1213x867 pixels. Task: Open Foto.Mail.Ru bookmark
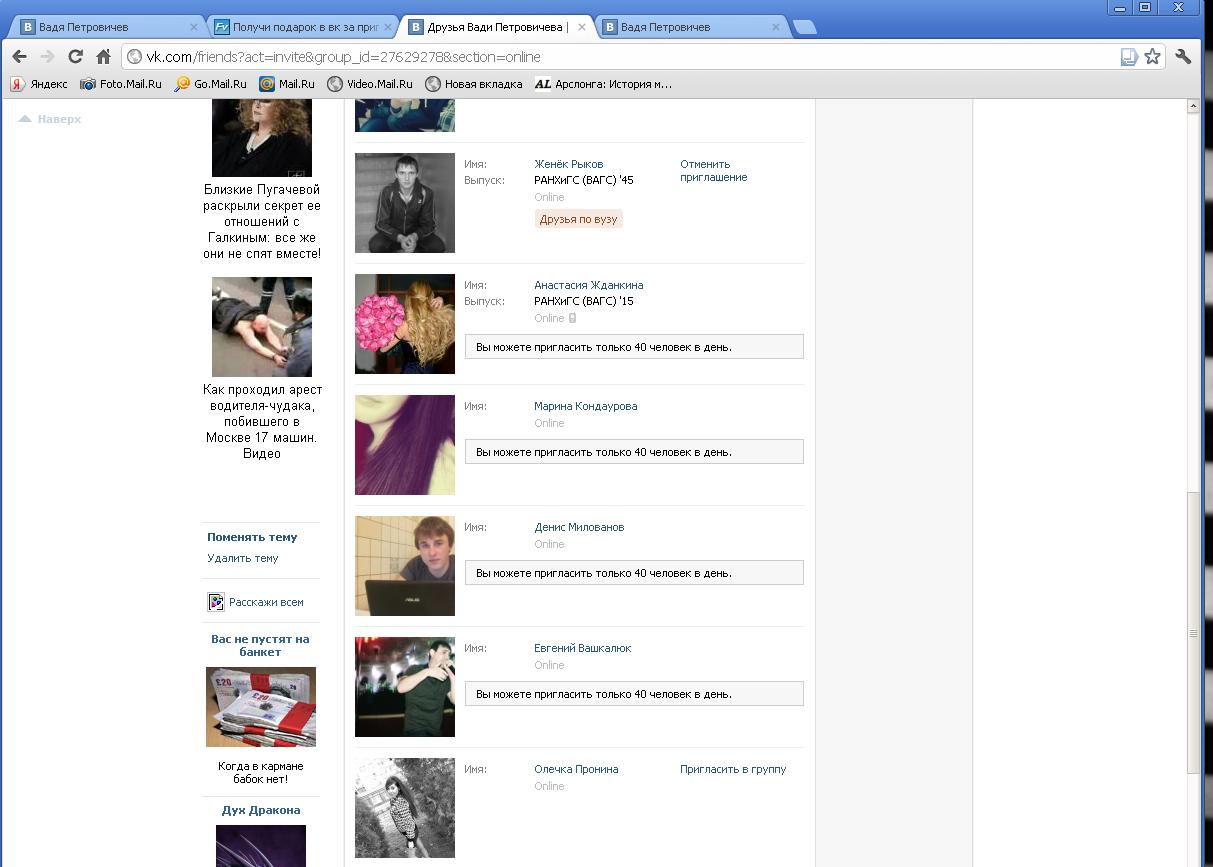point(121,84)
